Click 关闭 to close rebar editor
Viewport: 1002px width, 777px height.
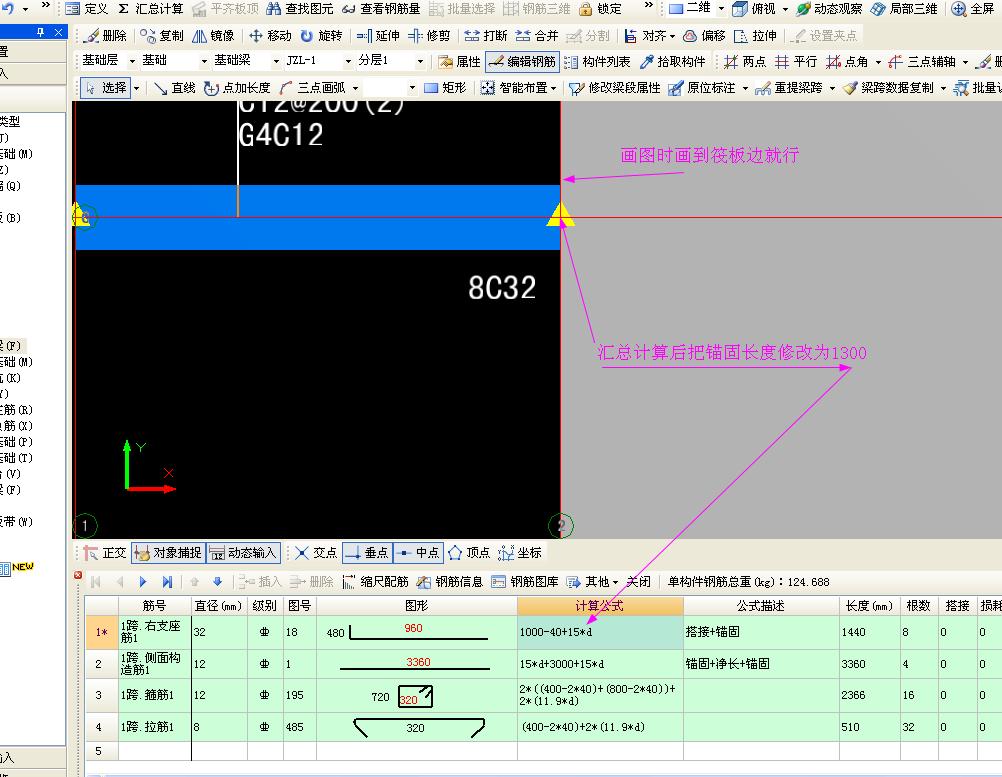click(638, 581)
